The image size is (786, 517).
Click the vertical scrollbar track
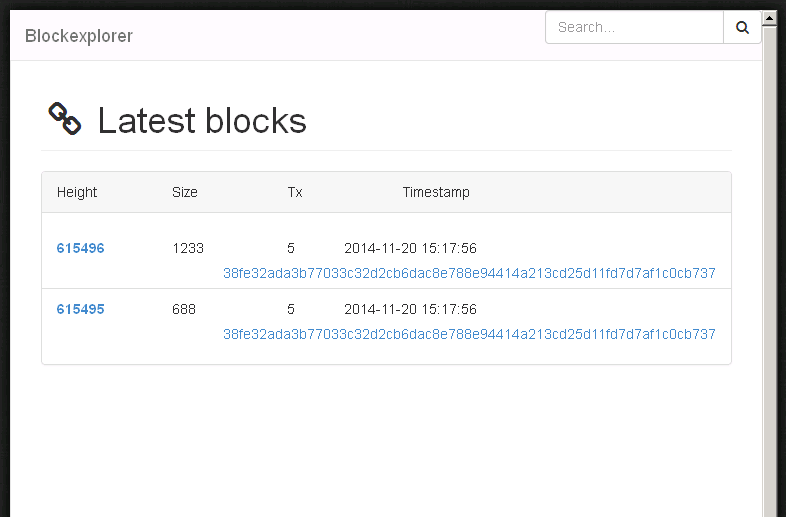coord(769,271)
